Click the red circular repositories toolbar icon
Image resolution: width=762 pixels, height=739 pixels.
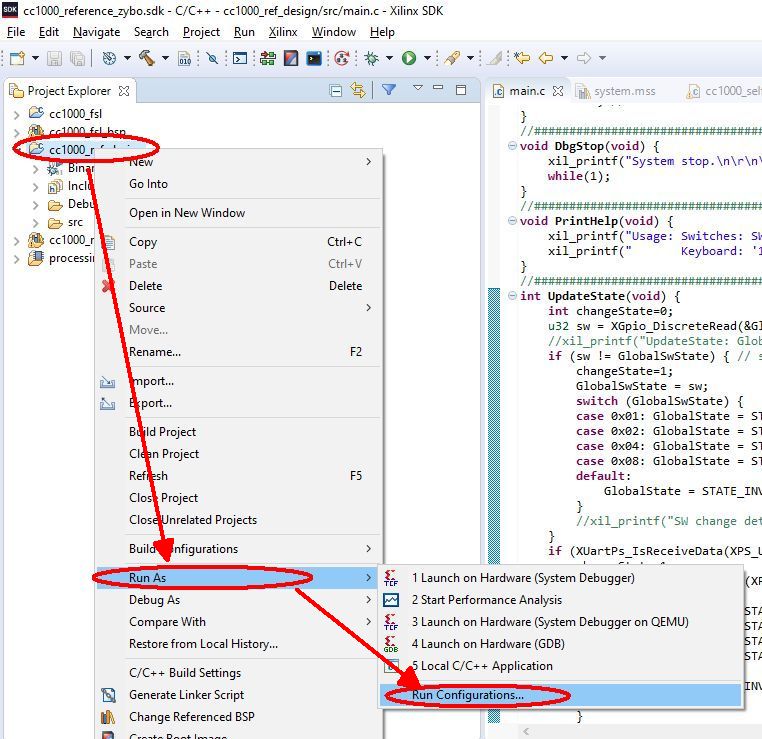[x=342, y=58]
